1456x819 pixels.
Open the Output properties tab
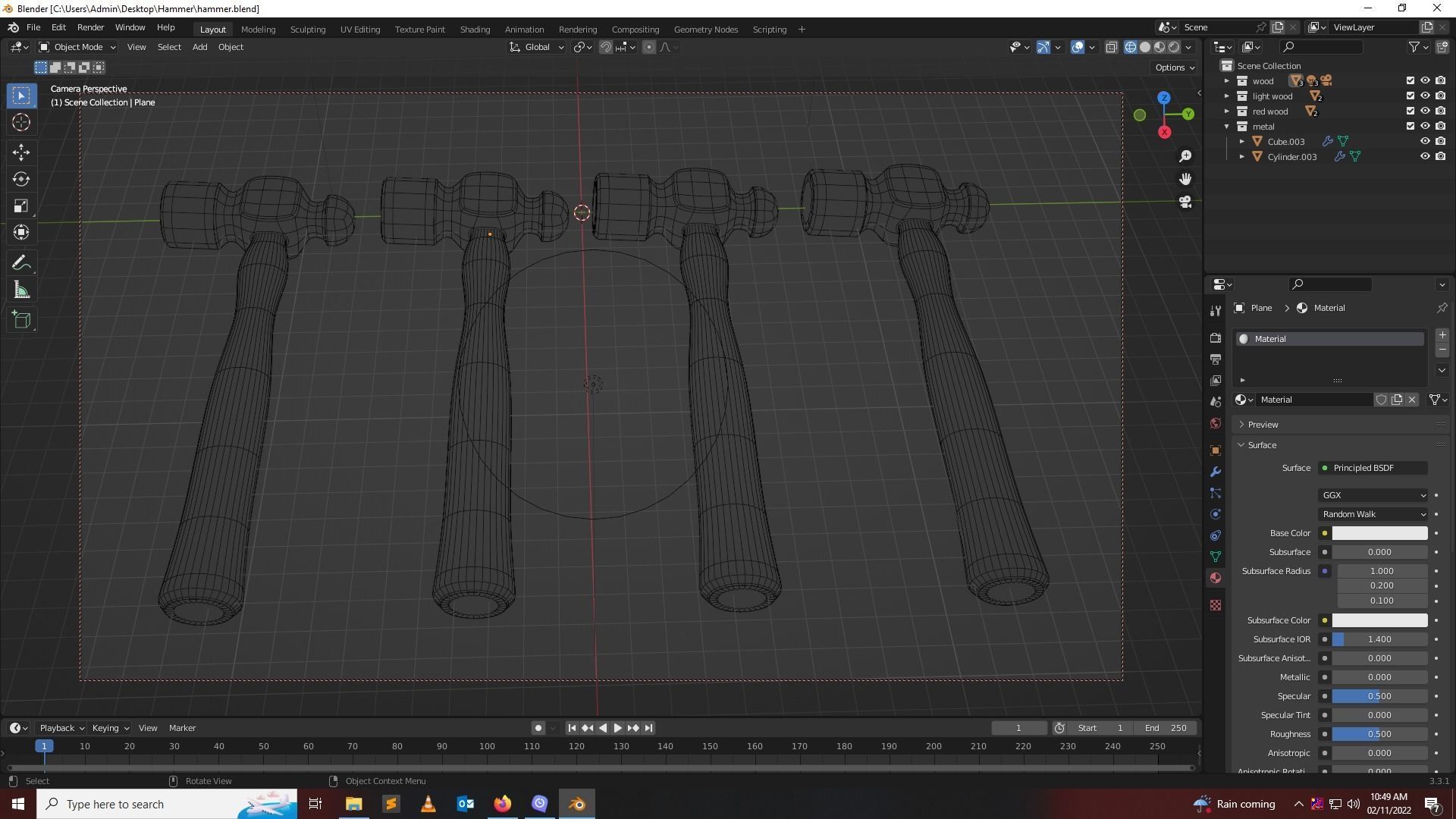(x=1216, y=359)
